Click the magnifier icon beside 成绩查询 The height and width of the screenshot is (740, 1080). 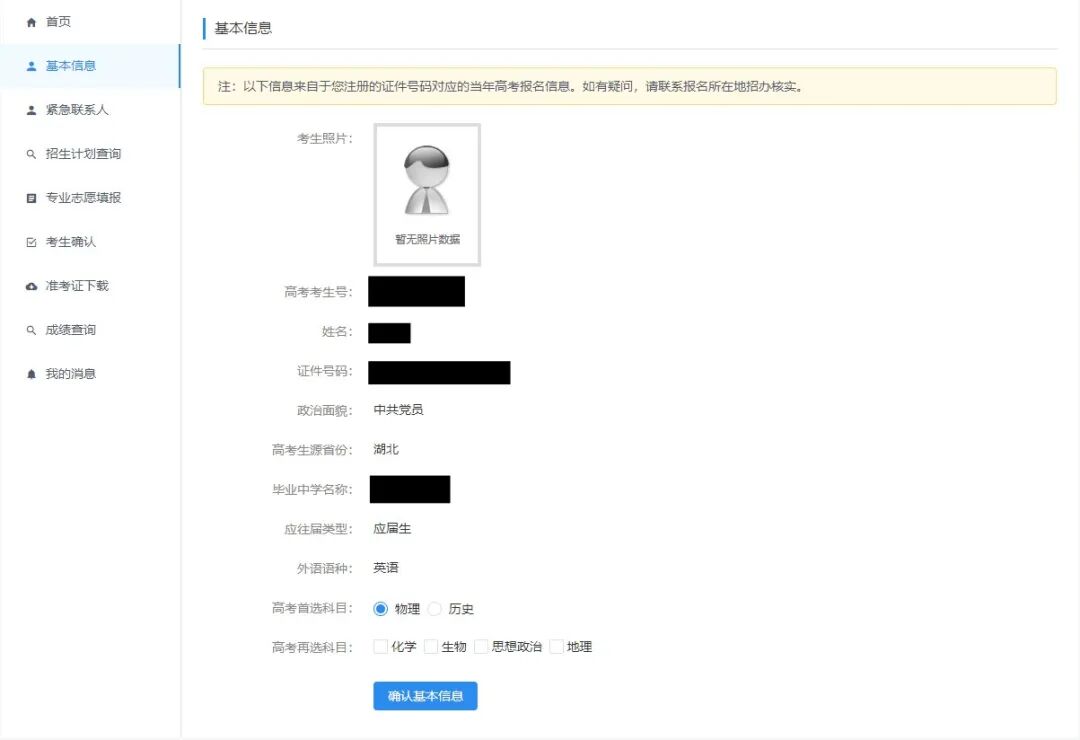pos(31,331)
